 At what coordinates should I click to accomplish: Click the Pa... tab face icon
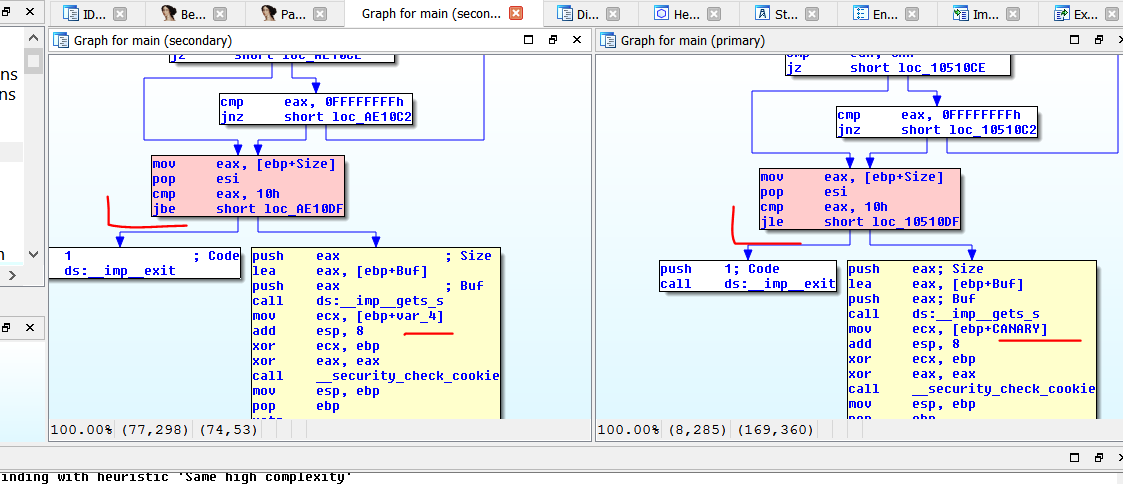pyautogui.click(x=268, y=14)
